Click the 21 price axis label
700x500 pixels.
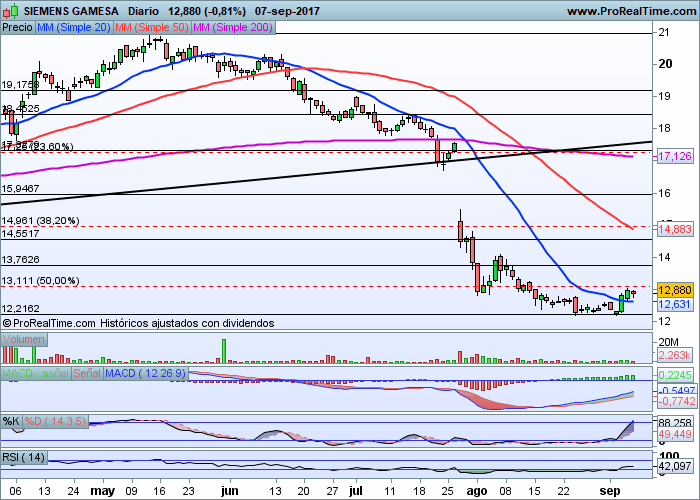click(x=664, y=33)
